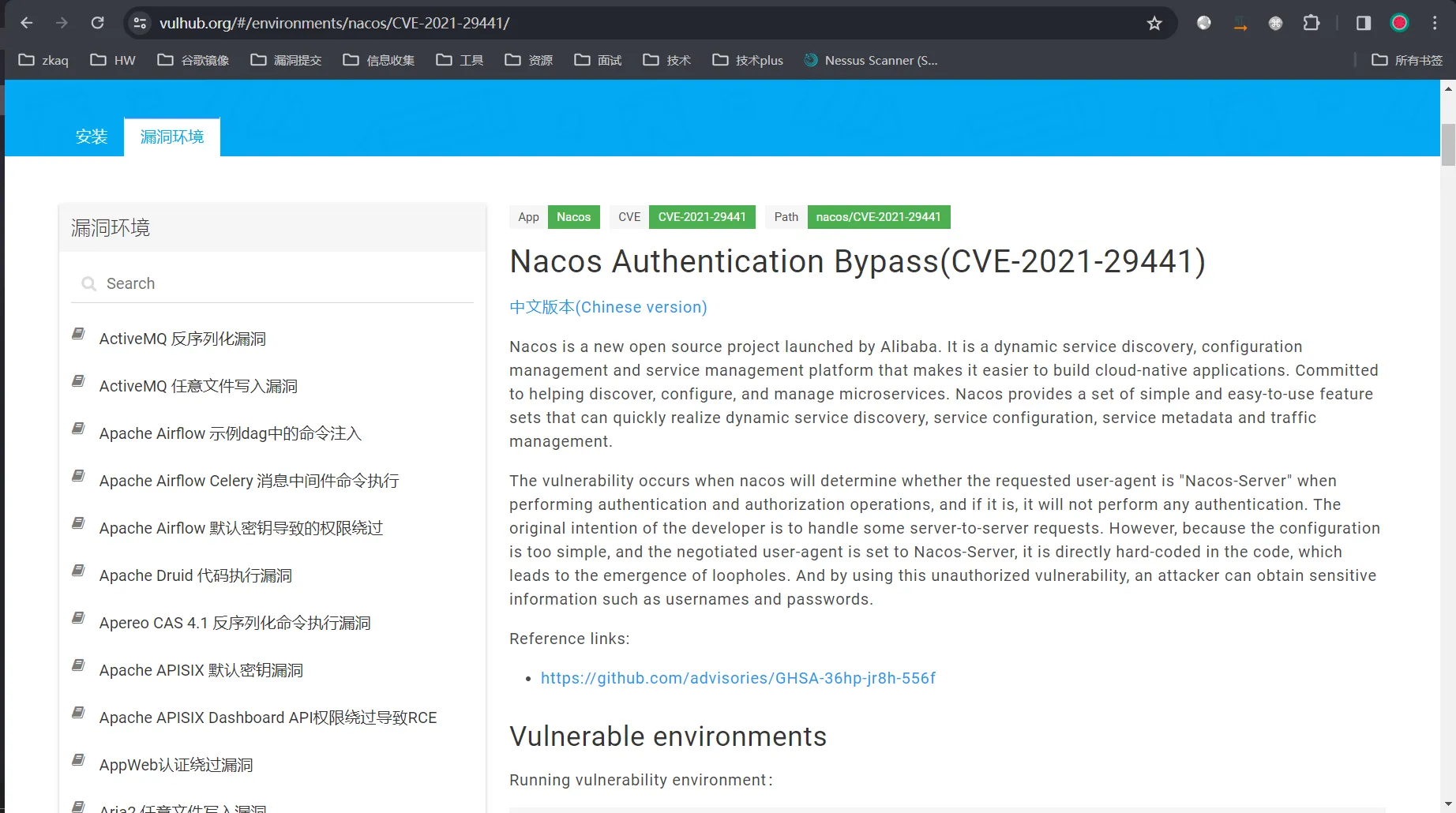This screenshot has height=813, width=1456.
Task: Click the search magnifier icon in sidebar
Action: click(88, 283)
